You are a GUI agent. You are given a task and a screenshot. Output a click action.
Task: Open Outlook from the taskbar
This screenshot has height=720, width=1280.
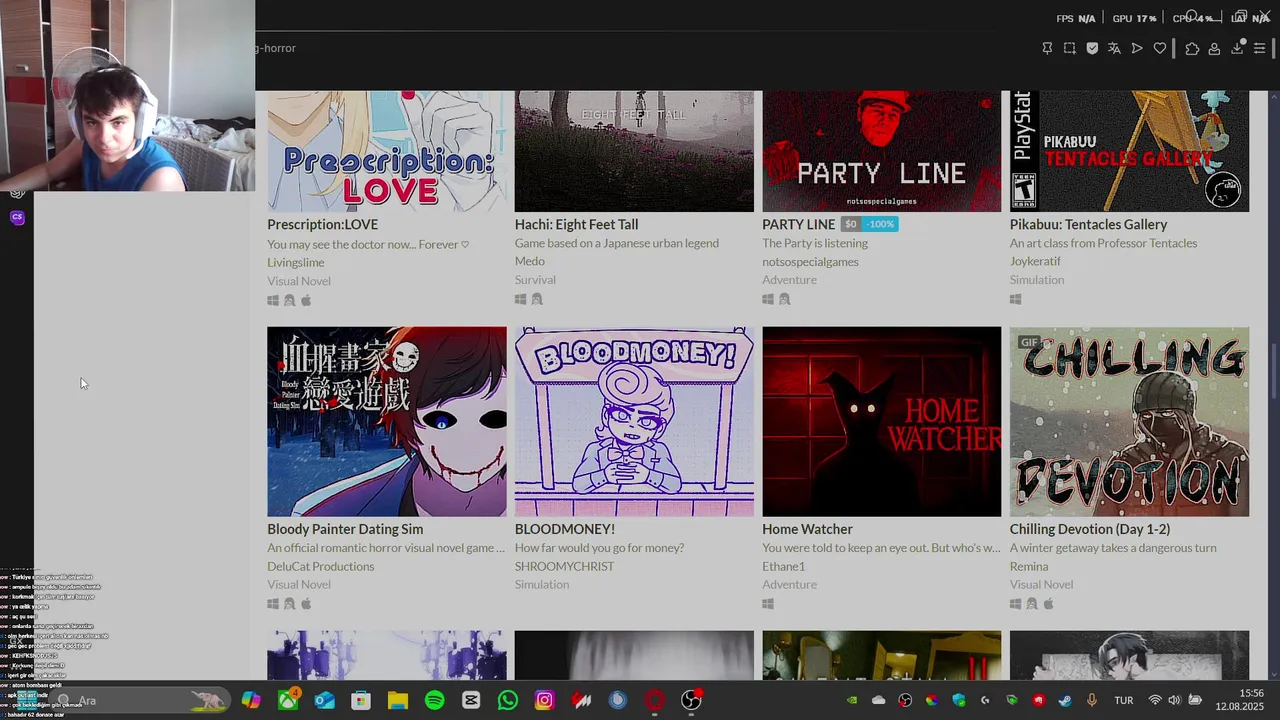[x=325, y=701]
